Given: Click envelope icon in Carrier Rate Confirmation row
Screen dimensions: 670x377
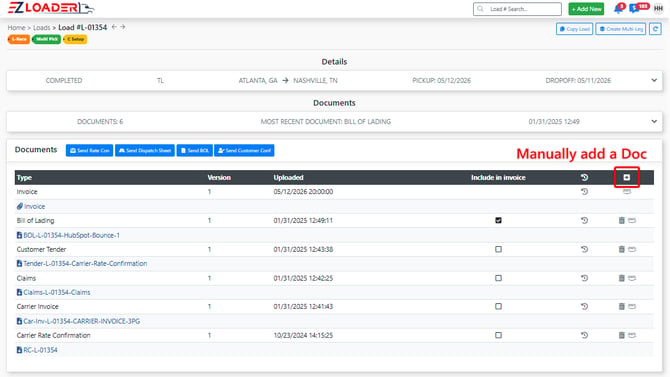Looking at the screenshot, I should coord(632,336).
